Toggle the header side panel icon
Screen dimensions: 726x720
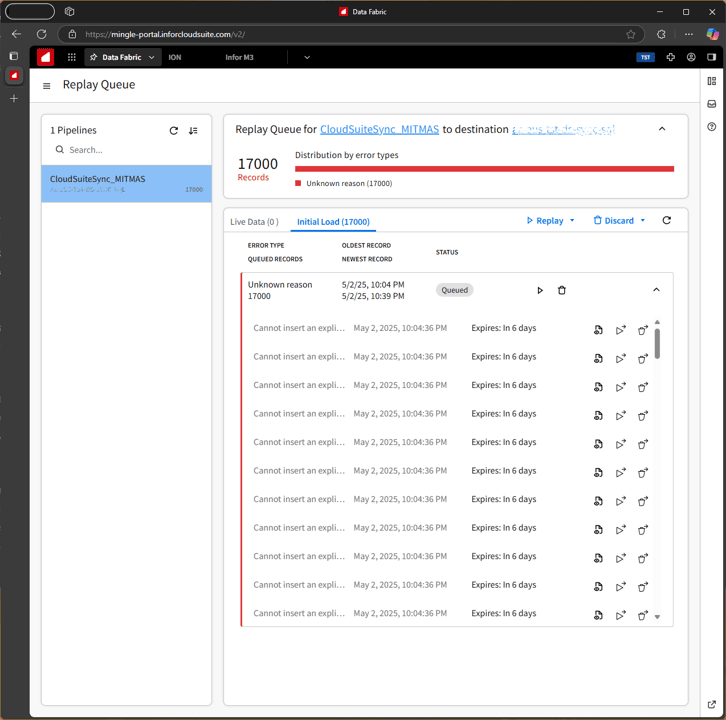[x=711, y=57]
